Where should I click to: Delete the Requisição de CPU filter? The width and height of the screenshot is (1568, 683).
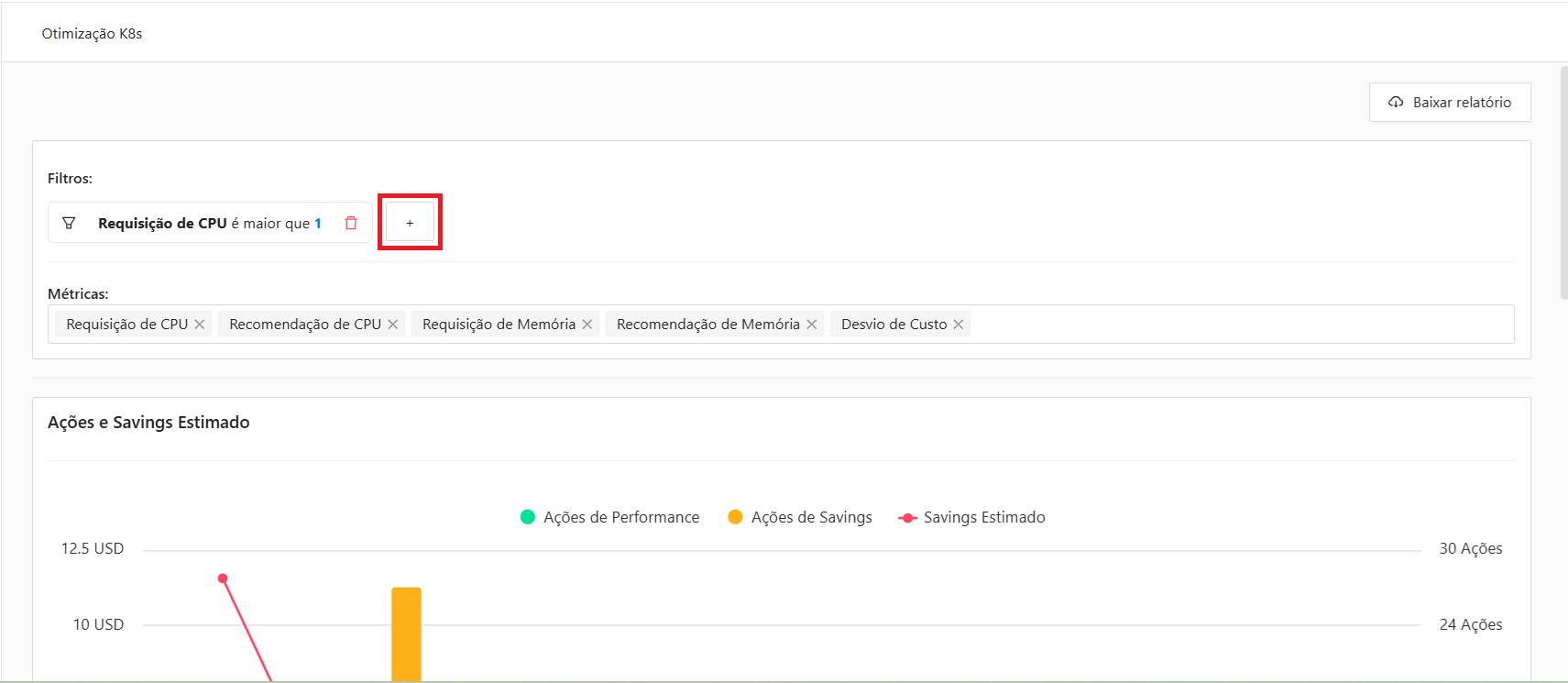coord(351,223)
